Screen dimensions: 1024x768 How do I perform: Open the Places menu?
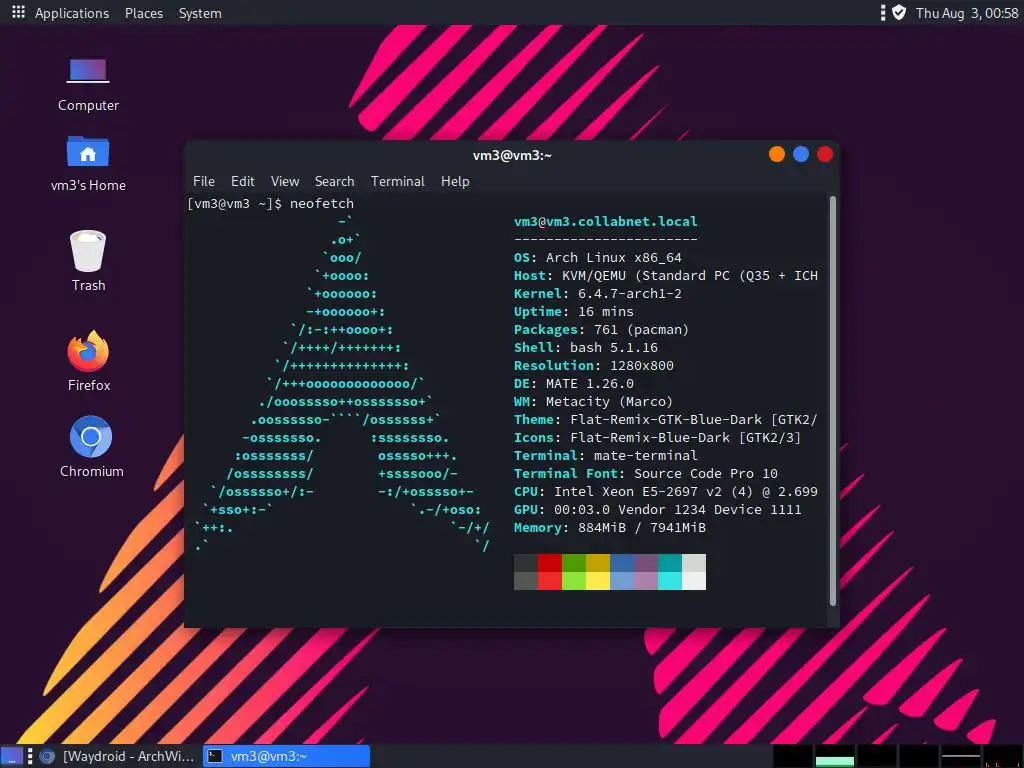click(x=144, y=13)
